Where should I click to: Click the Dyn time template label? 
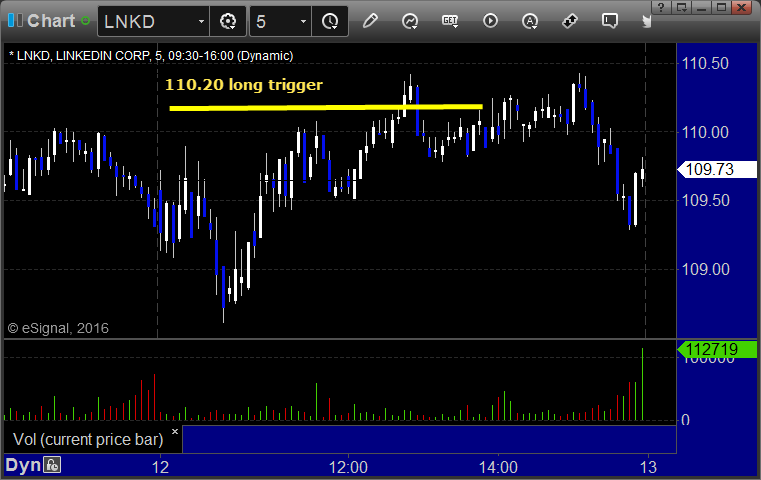[23, 465]
